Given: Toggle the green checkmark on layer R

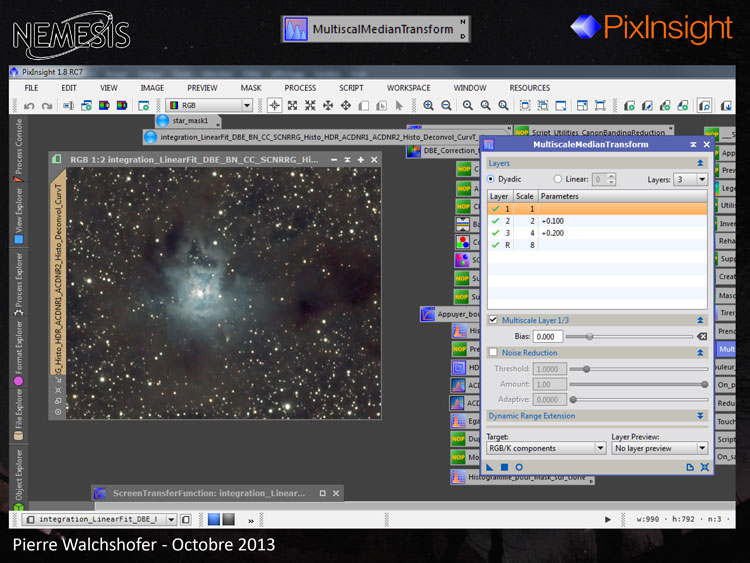Looking at the screenshot, I should [496, 245].
